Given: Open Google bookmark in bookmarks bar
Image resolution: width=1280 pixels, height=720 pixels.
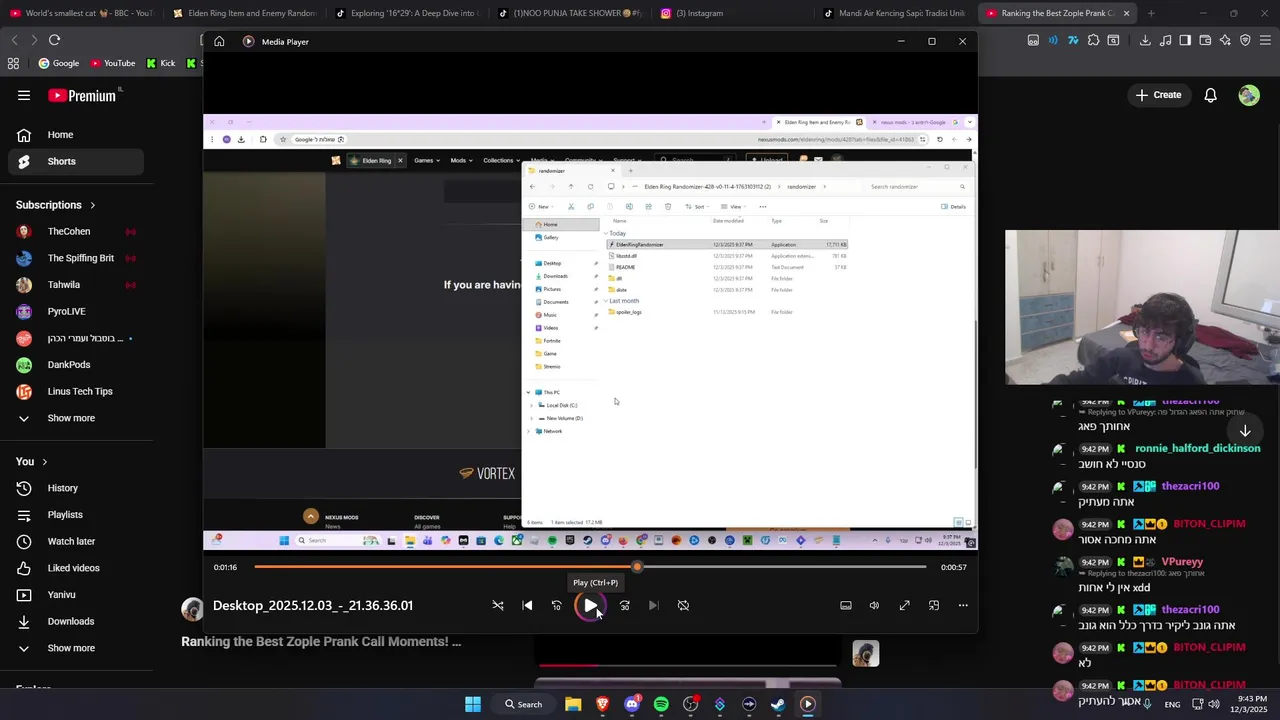Looking at the screenshot, I should click(x=59, y=63).
